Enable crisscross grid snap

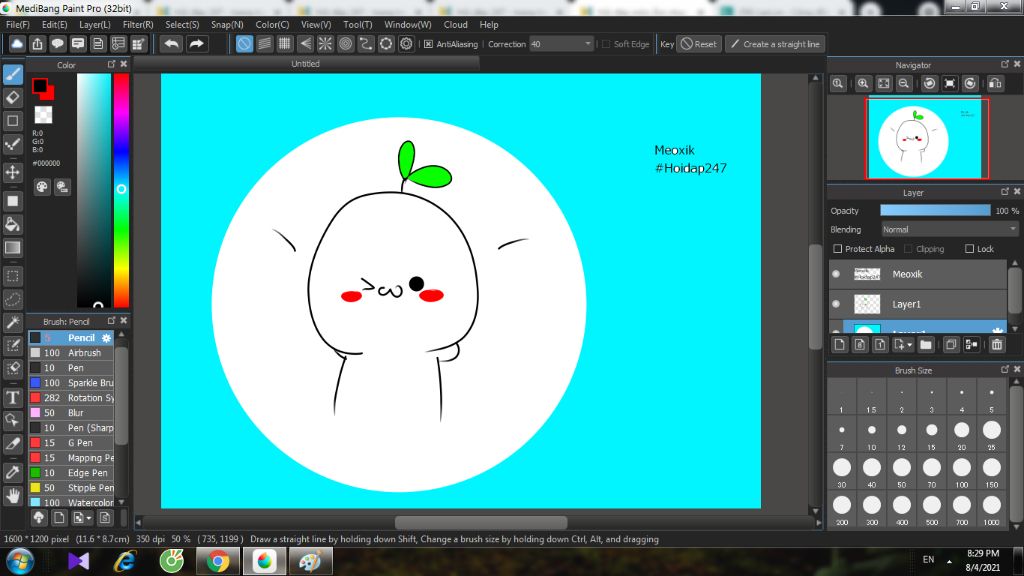click(285, 44)
